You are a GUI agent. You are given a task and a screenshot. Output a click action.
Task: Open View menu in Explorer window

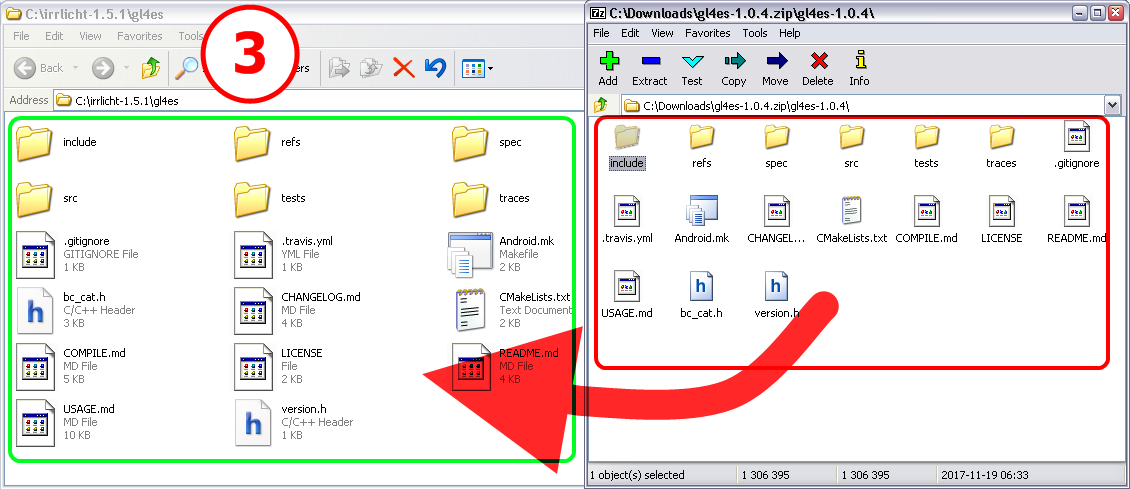pos(90,36)
